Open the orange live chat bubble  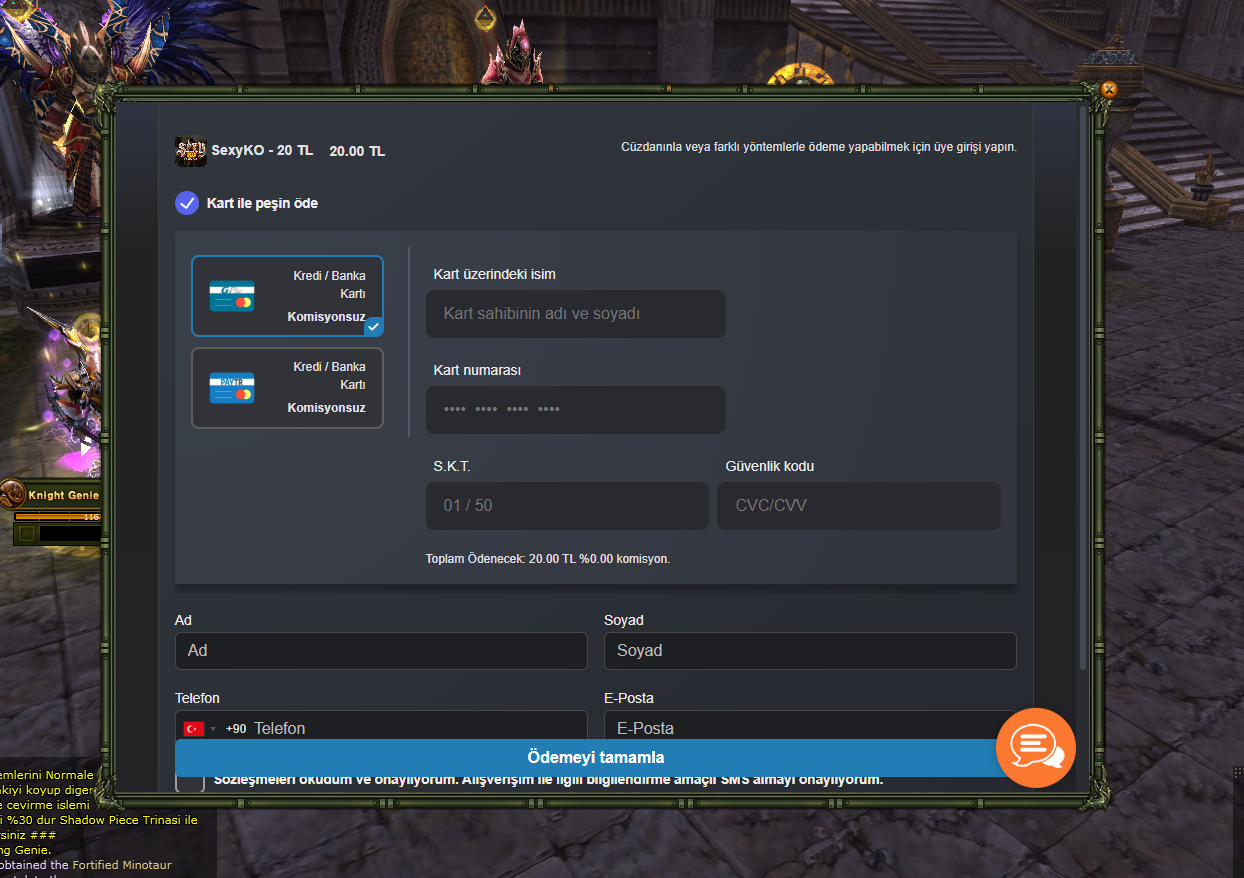1035,748
